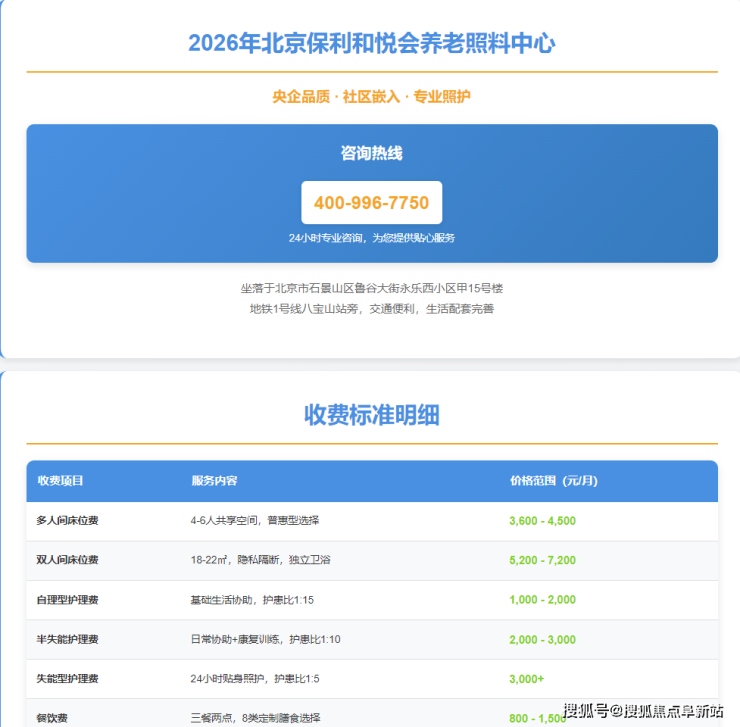The width and height of the screenshot is (740, 727).
Task: Click the 咨询热线 heading
Action: point(371,154)
